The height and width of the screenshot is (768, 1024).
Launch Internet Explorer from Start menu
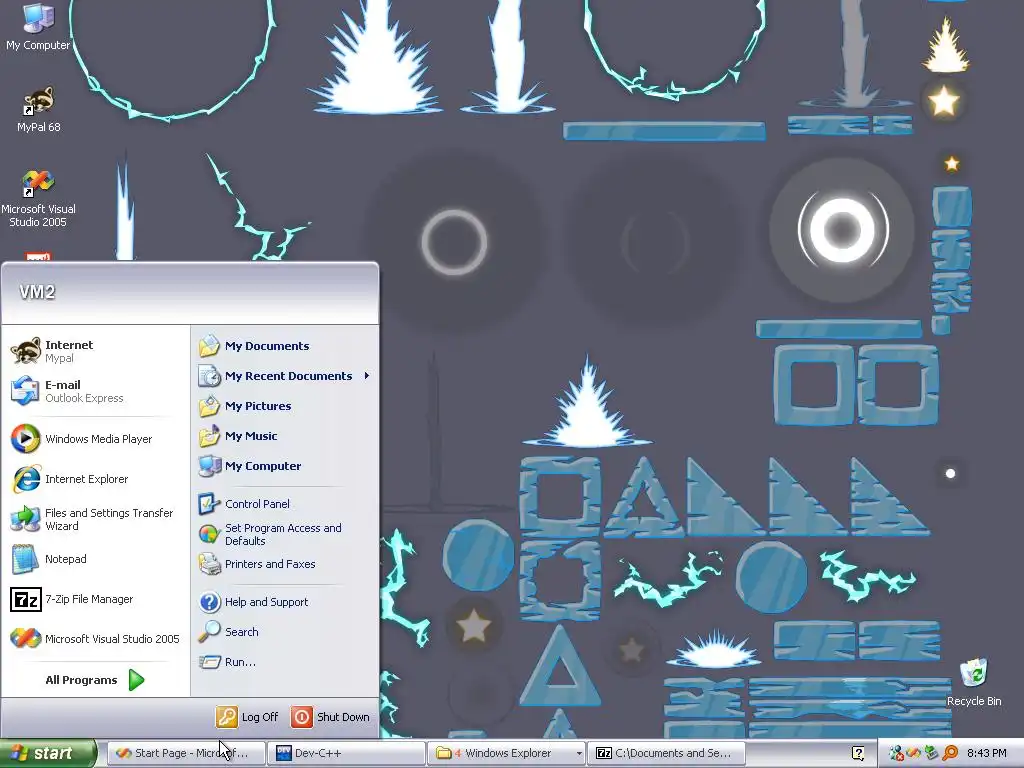coord(96,479)
